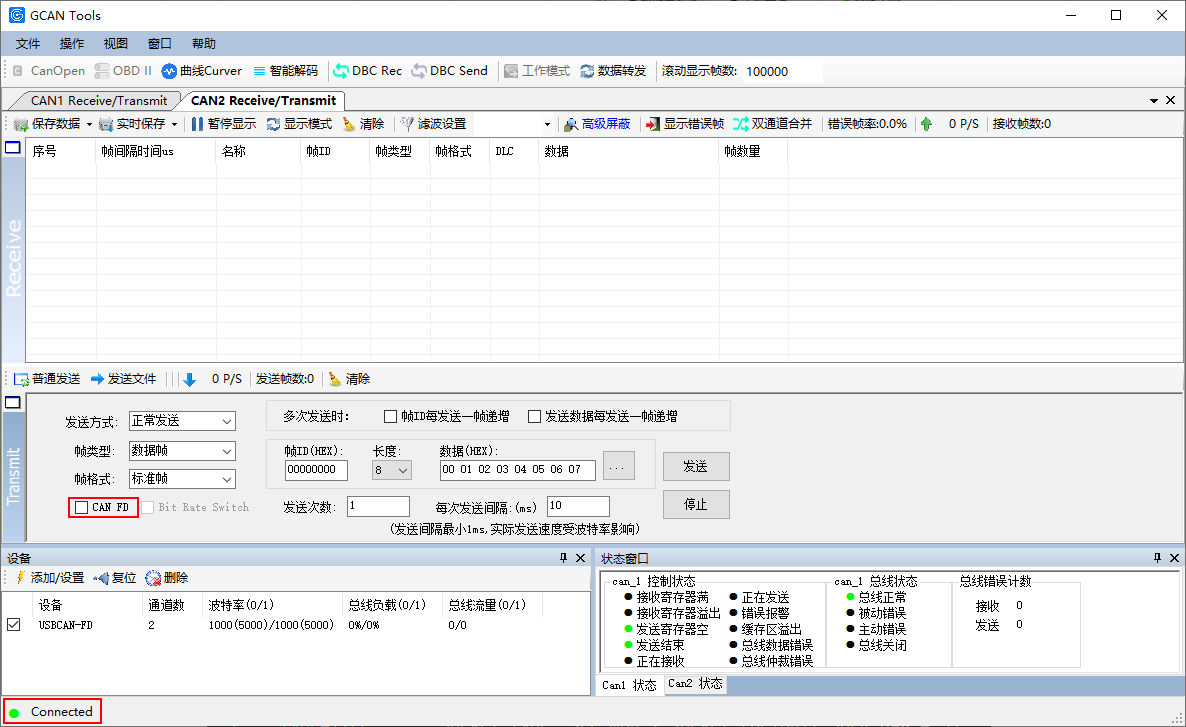Screen dimensions: 1186x727
Task: Click the 智能解码 toolbar icon
Action: (x=259, y=71)
